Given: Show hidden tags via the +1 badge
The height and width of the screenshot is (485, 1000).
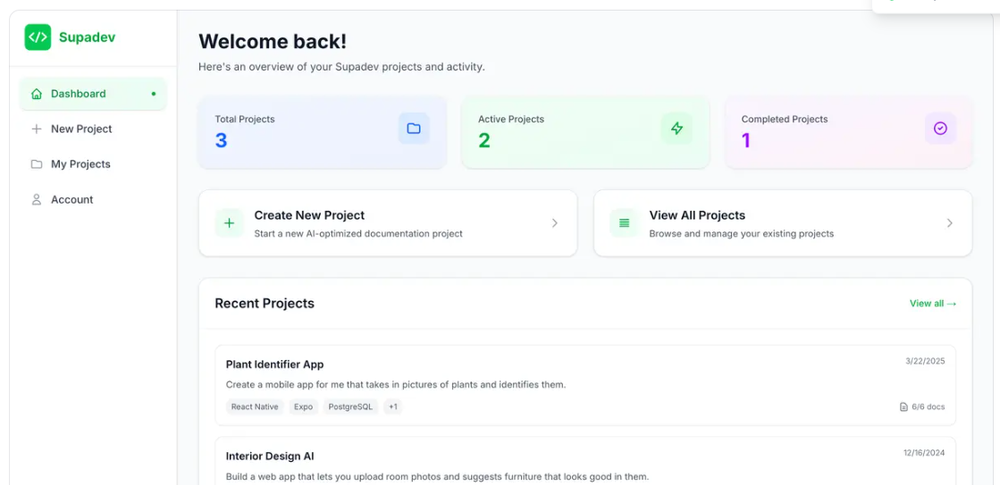Looking at the screenshot, I should [393, 407].
